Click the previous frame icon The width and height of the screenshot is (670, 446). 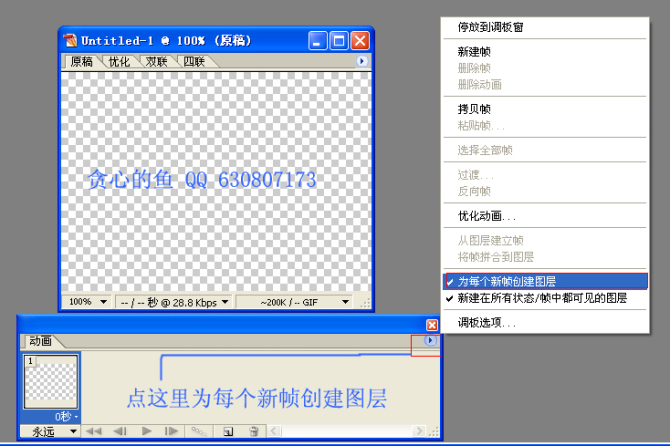click(121, 431)
